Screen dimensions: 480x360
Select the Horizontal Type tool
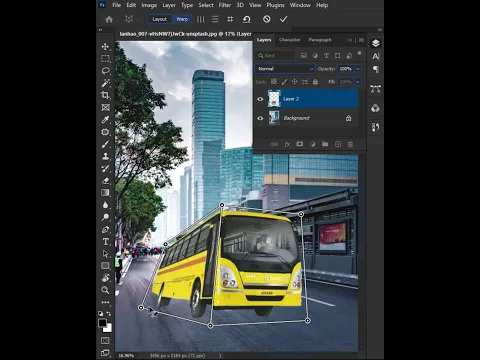105,241
